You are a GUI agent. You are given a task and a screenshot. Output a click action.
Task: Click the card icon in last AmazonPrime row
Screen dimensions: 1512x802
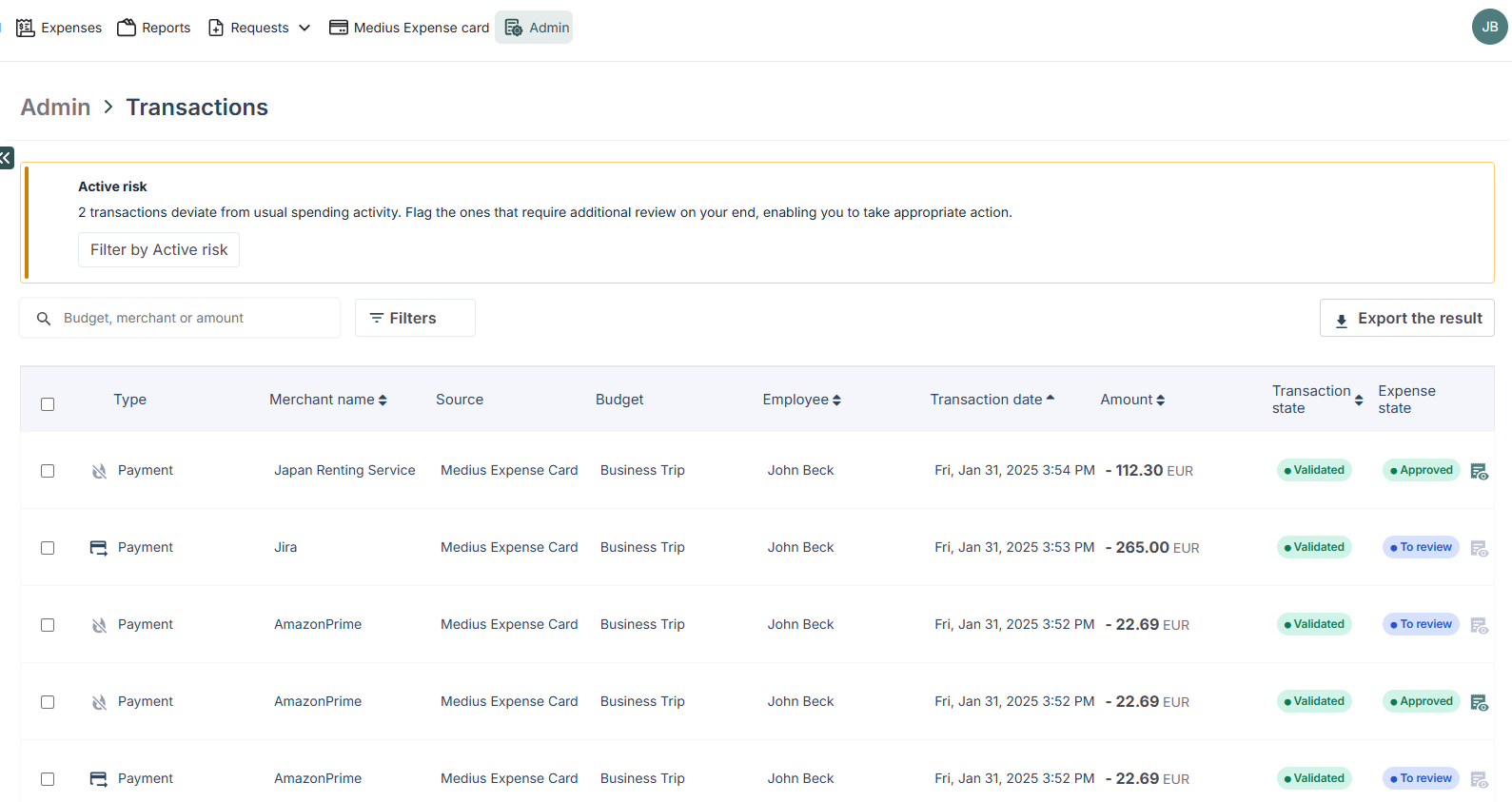tap(99, 779)
